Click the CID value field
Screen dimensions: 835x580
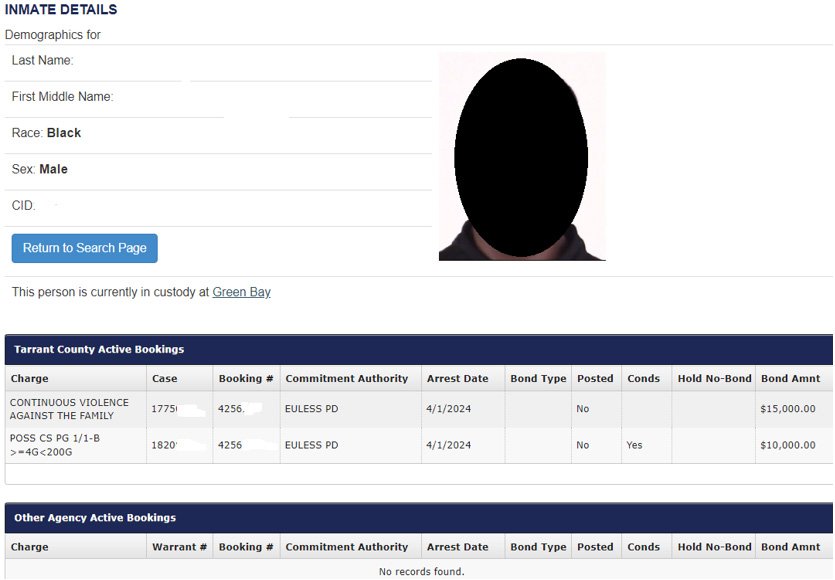click(x=60, y=205)
